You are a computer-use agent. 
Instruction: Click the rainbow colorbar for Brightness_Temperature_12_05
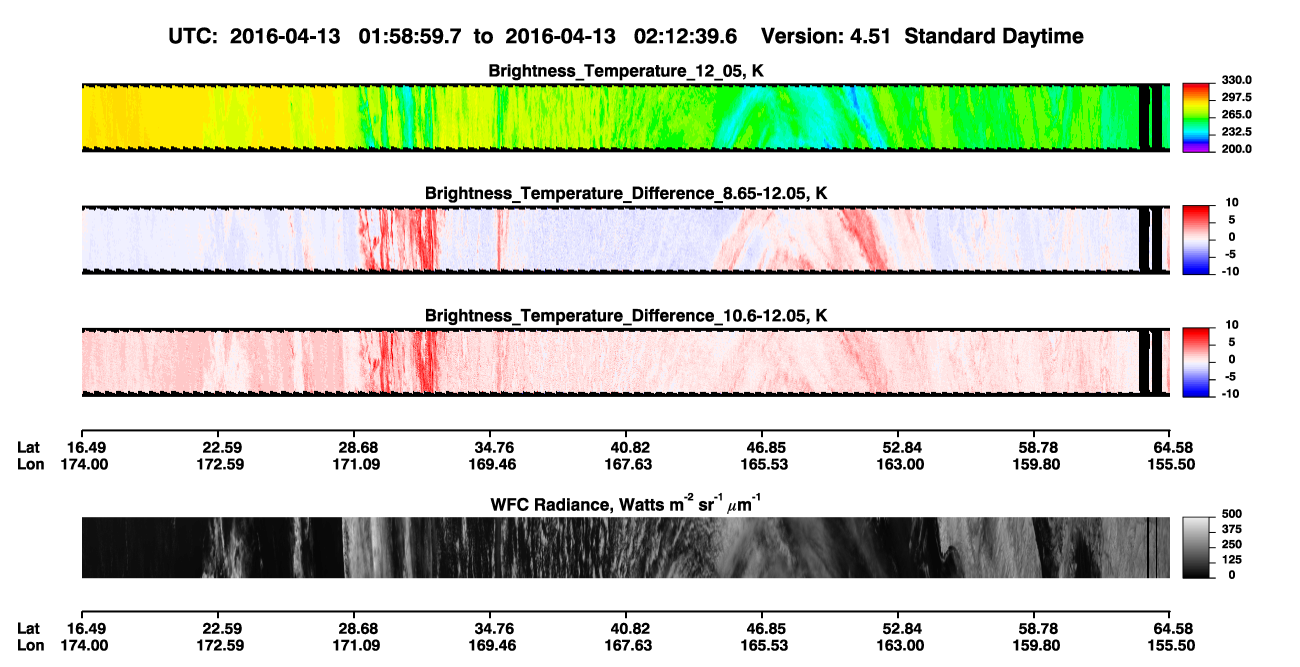(1198, 118)
